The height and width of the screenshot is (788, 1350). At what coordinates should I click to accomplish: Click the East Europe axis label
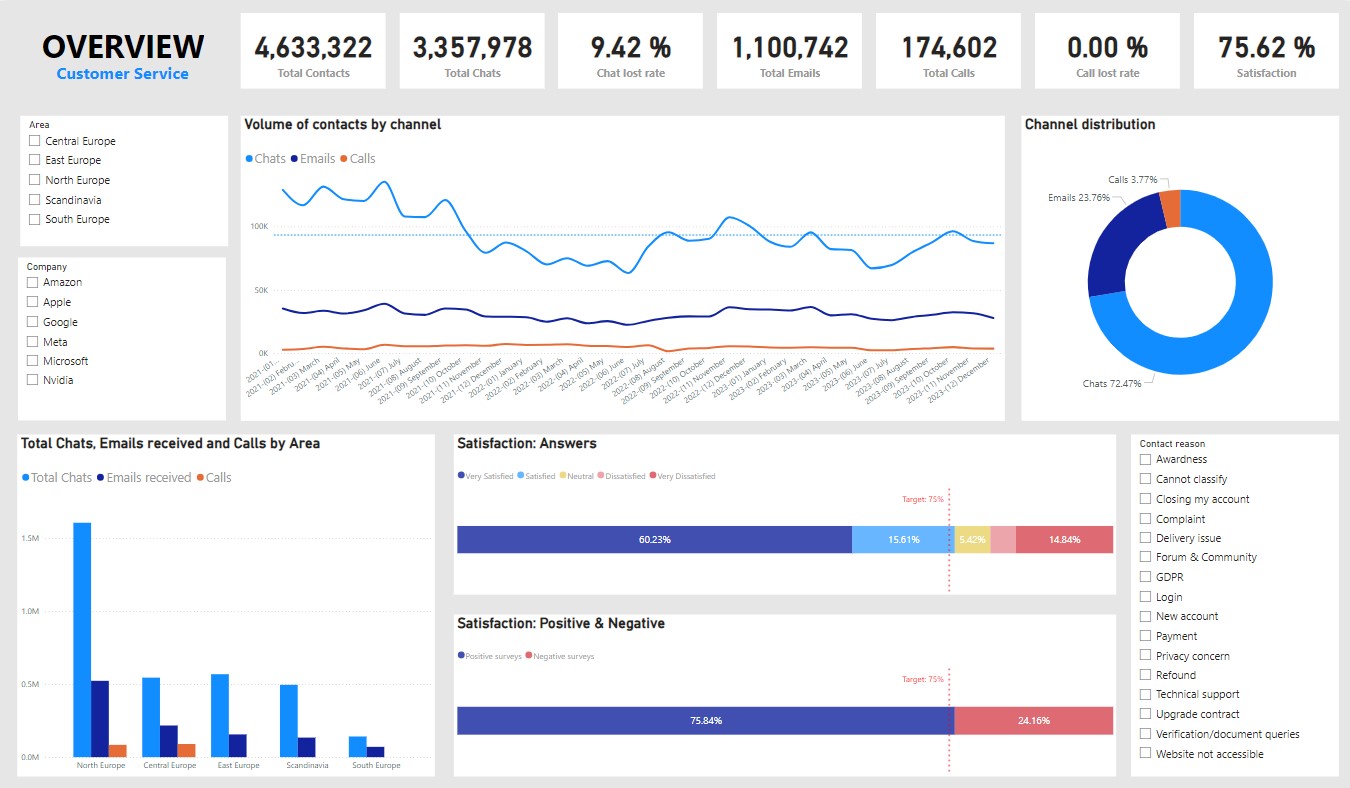tap(238, 766)
